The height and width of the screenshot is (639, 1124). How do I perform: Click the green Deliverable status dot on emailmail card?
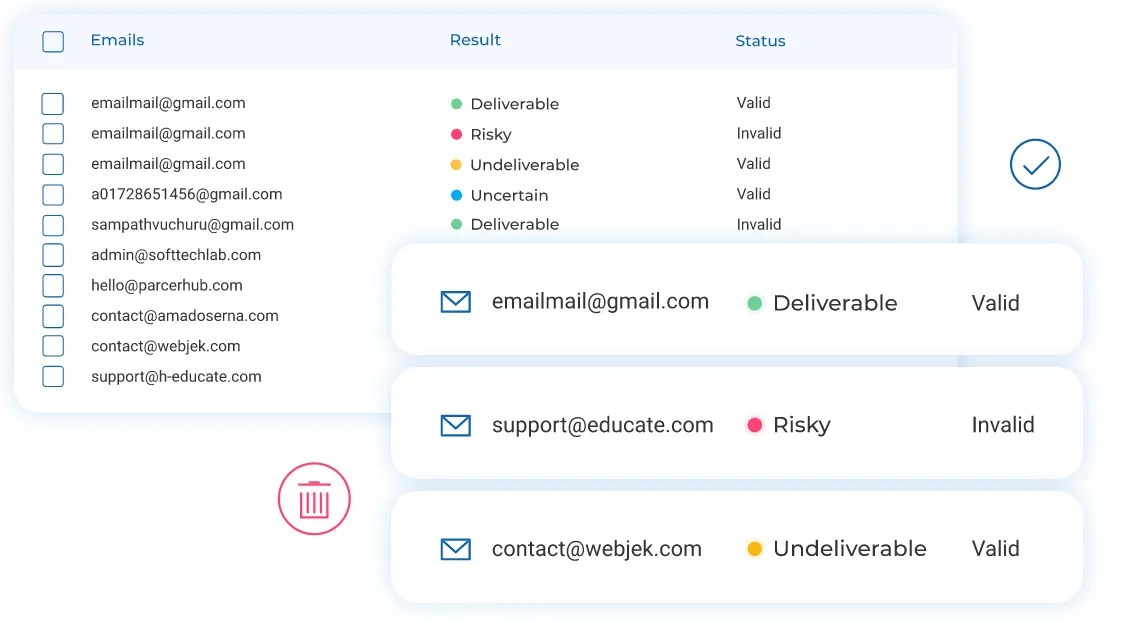point(754,303)
